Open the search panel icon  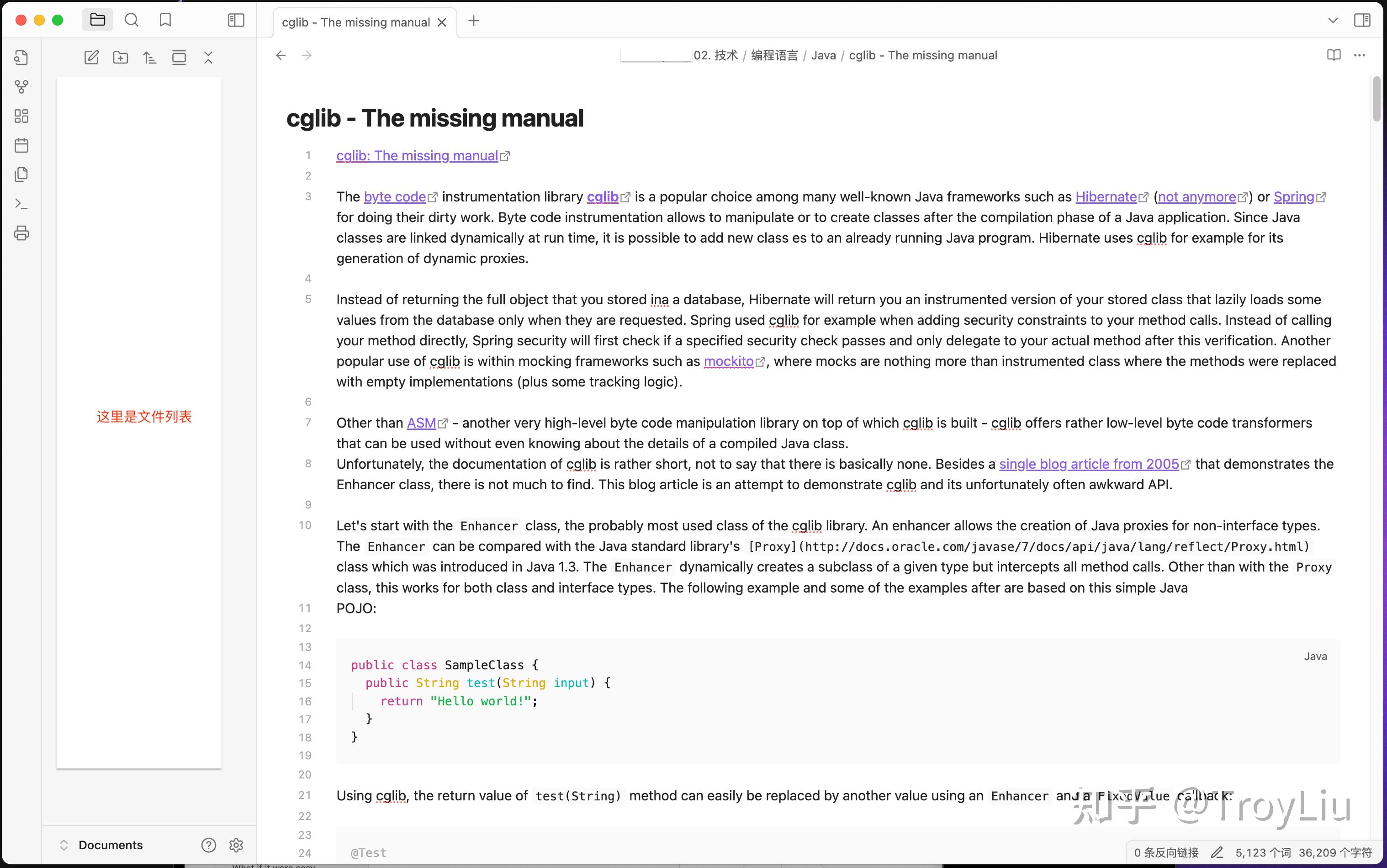(132, 21)
